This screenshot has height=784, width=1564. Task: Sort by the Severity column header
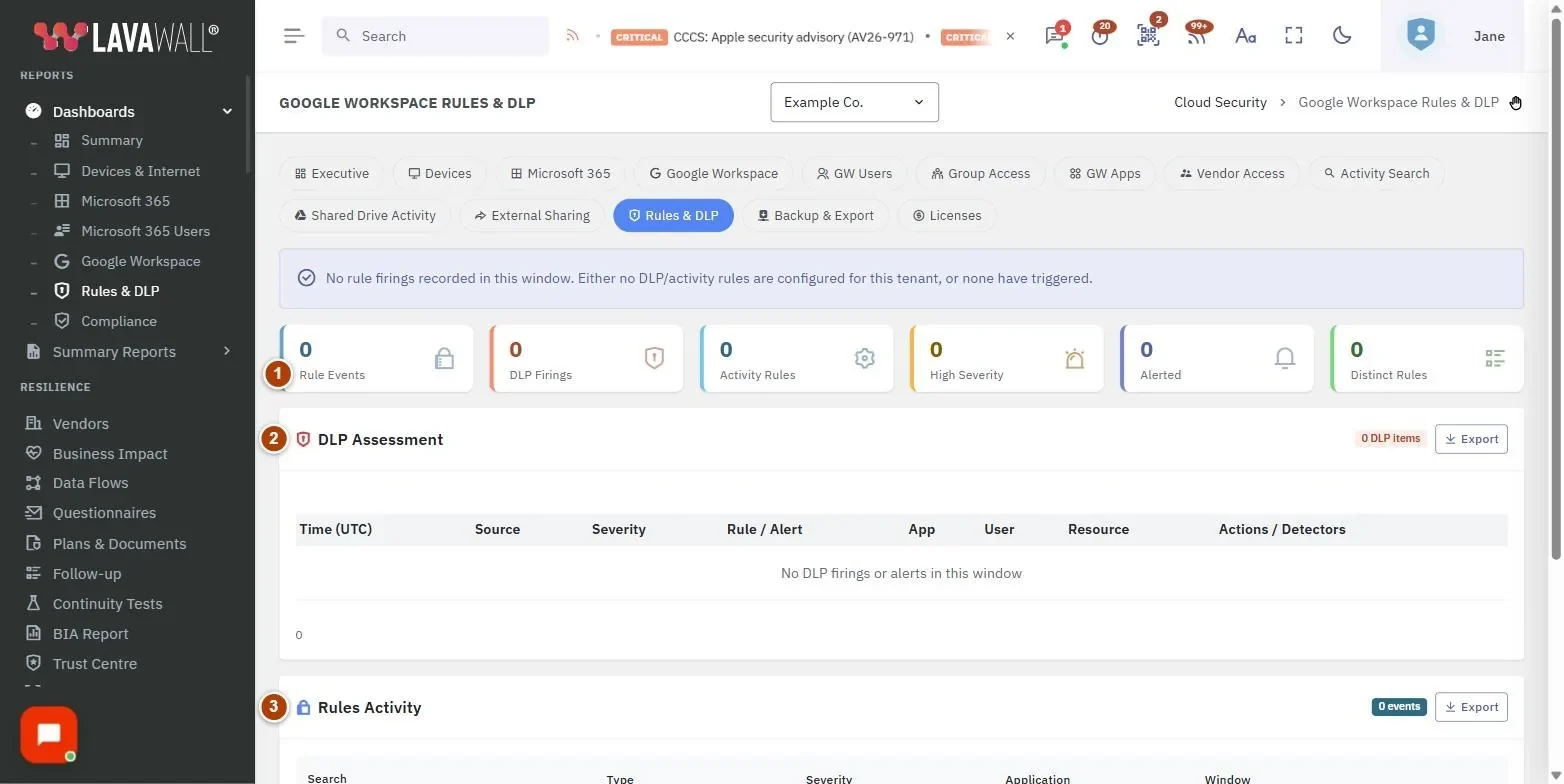pos(619,529)
